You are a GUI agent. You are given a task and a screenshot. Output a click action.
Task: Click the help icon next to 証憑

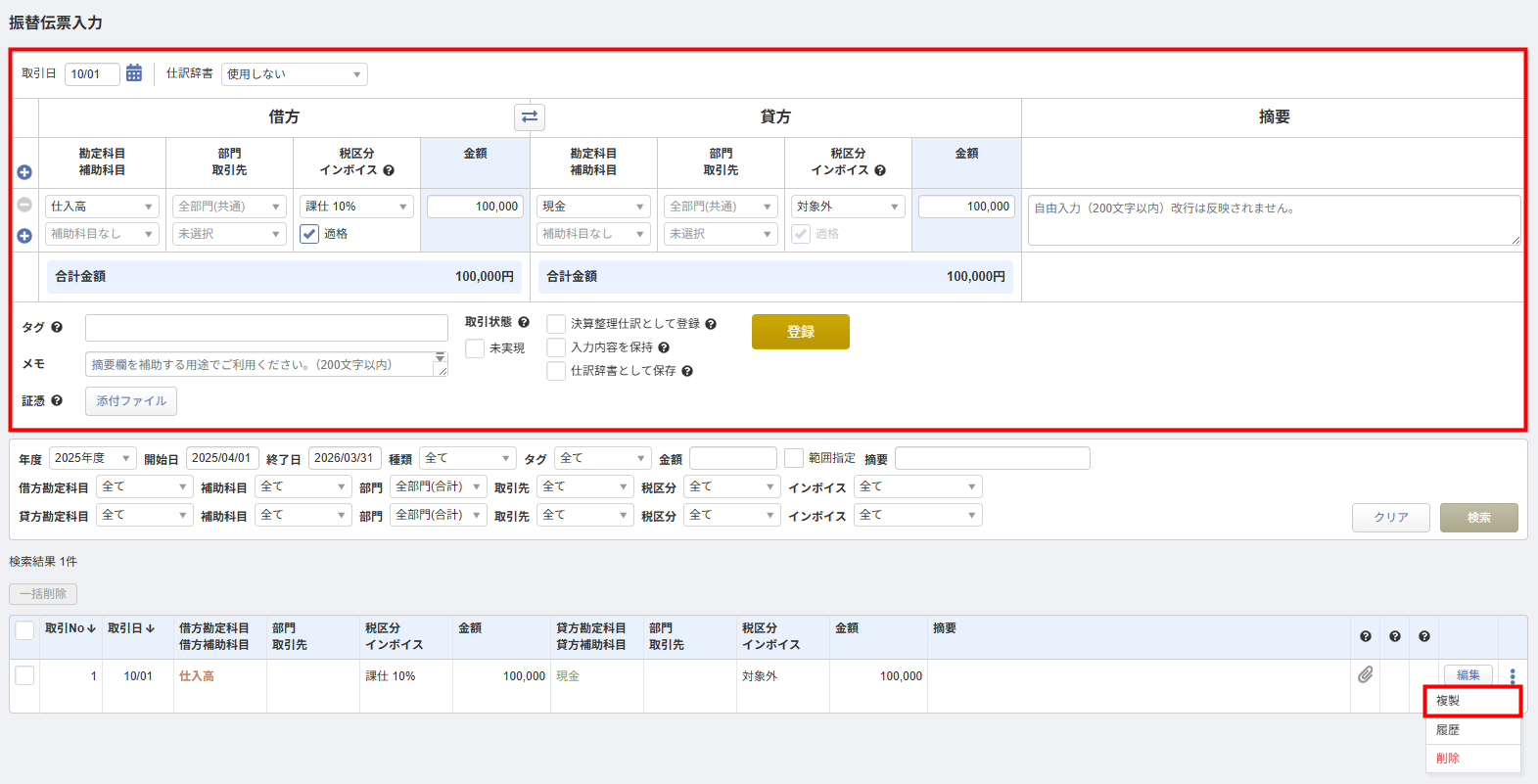pyautogui.click(x=57, y=400)
